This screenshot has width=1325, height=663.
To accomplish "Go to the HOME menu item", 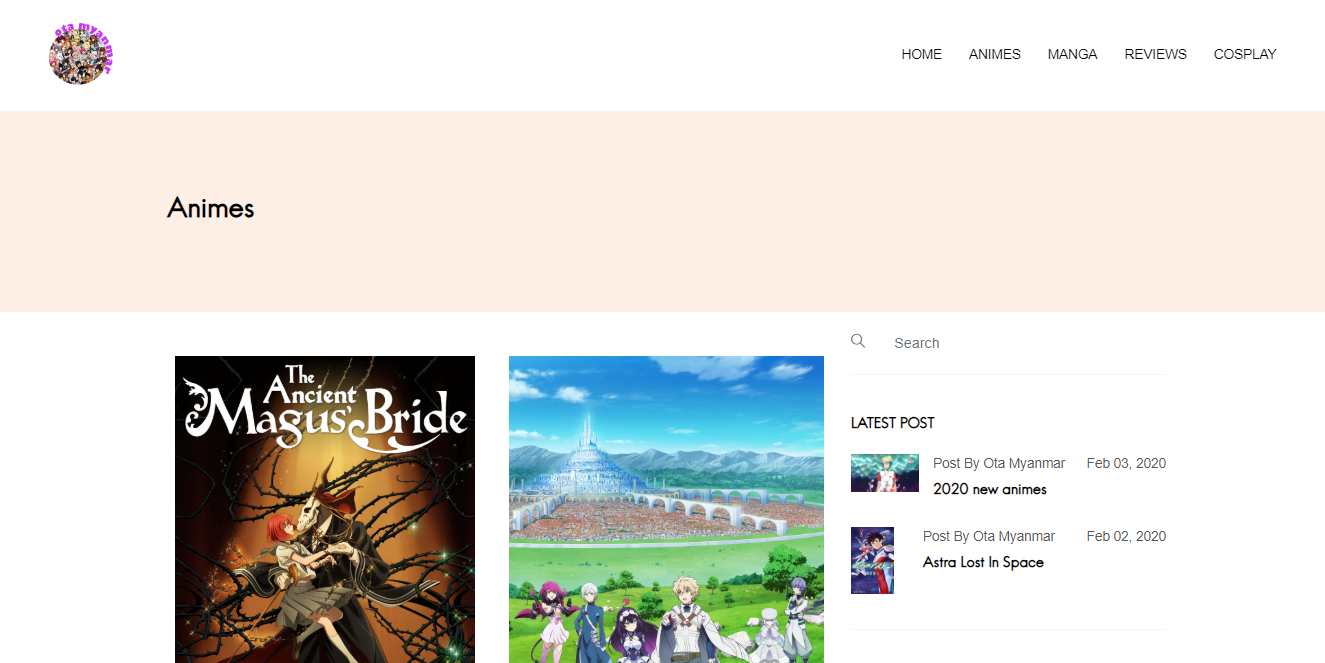I will click(921, 54).
